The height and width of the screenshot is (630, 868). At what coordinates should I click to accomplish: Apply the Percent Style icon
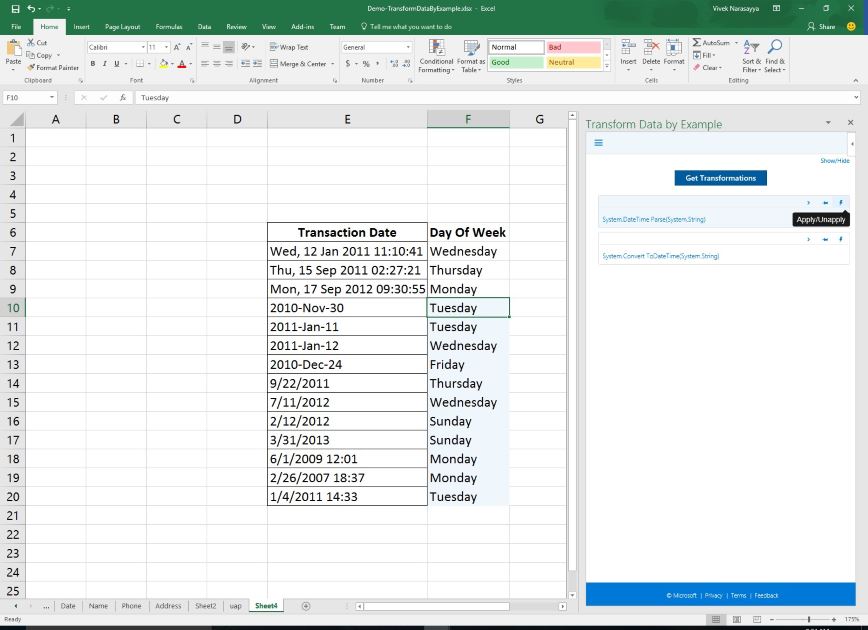click(x=368, y=62)
